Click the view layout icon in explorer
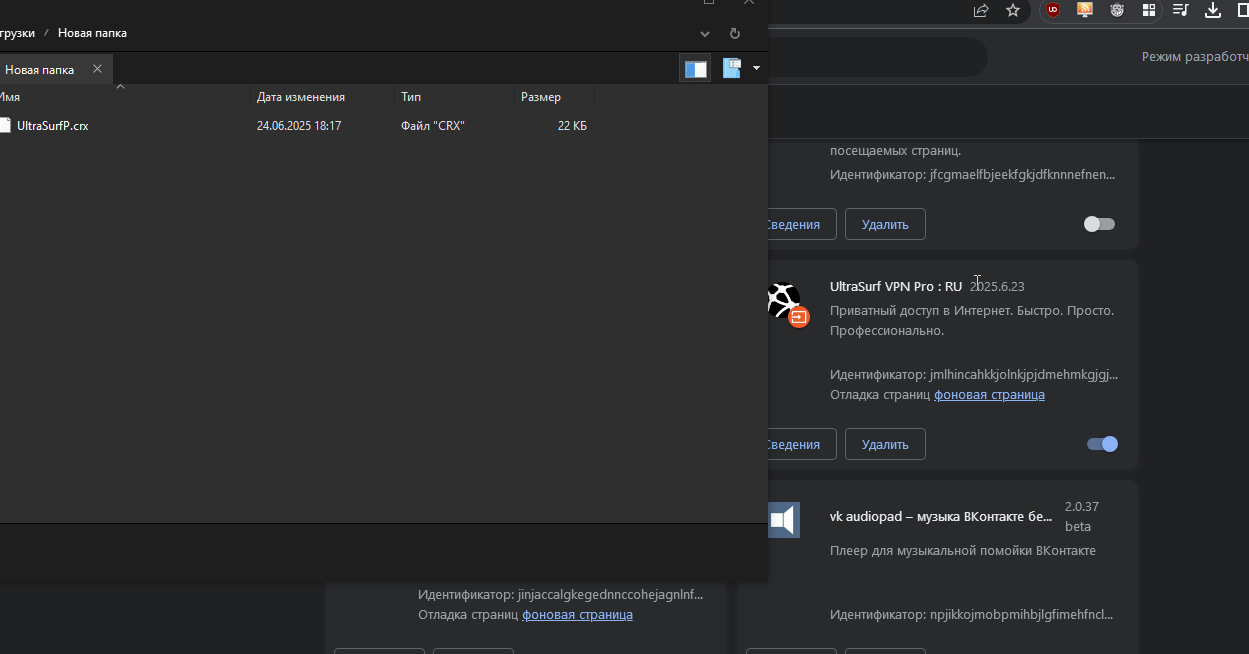This screenshot has width=1249, height=654. pos(732,68)
